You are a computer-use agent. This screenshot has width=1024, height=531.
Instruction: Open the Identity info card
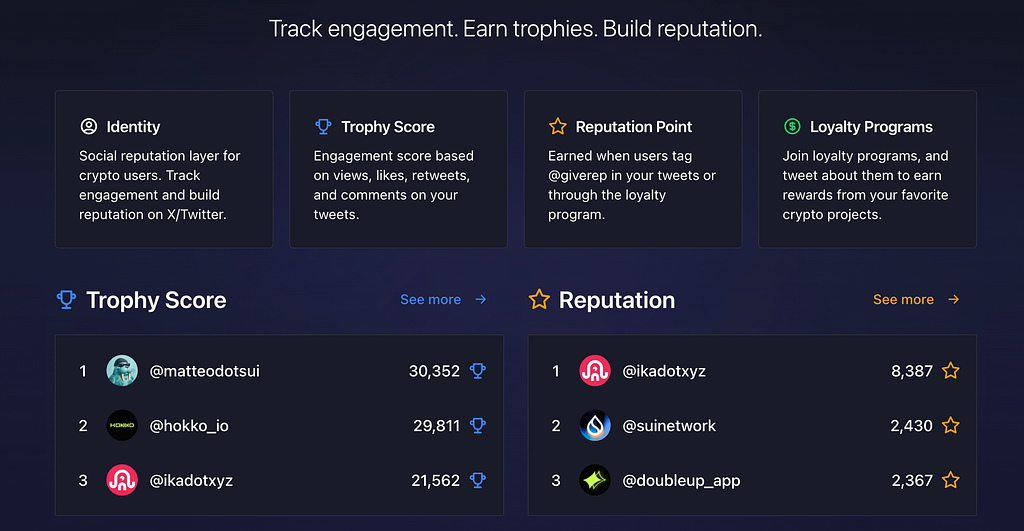(164, 169)
